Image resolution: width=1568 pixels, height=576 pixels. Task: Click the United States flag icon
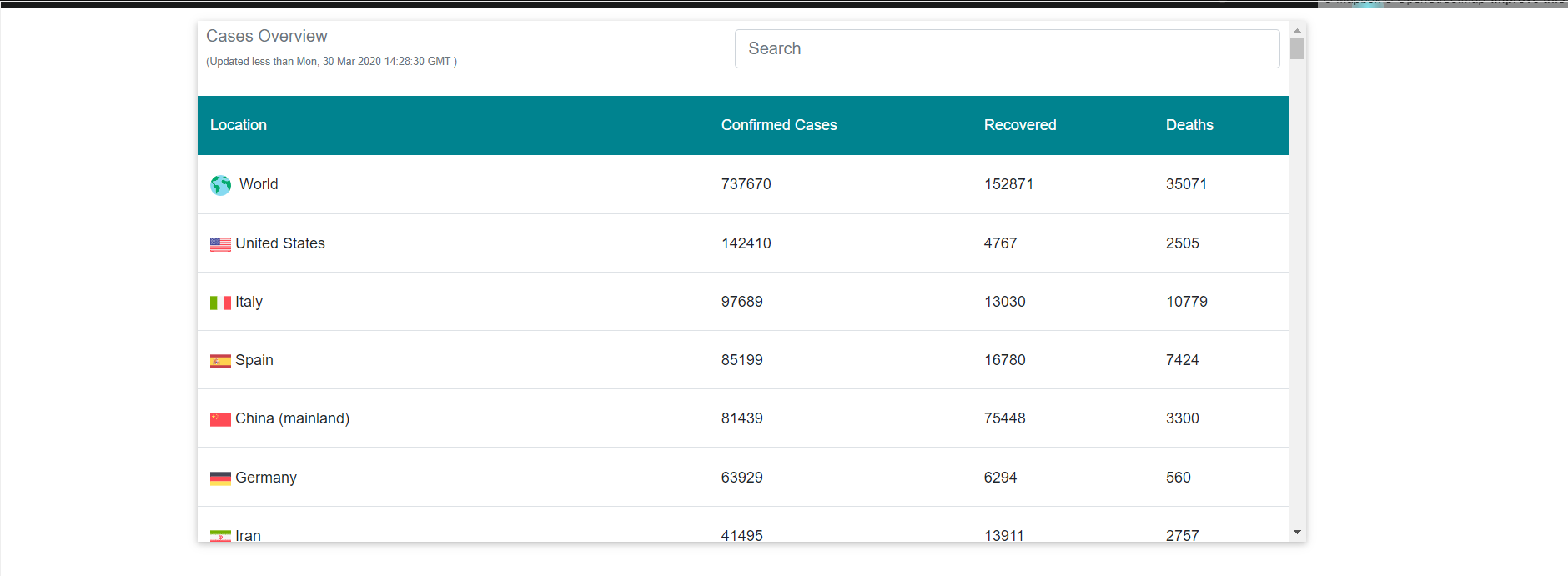point(220,244)
